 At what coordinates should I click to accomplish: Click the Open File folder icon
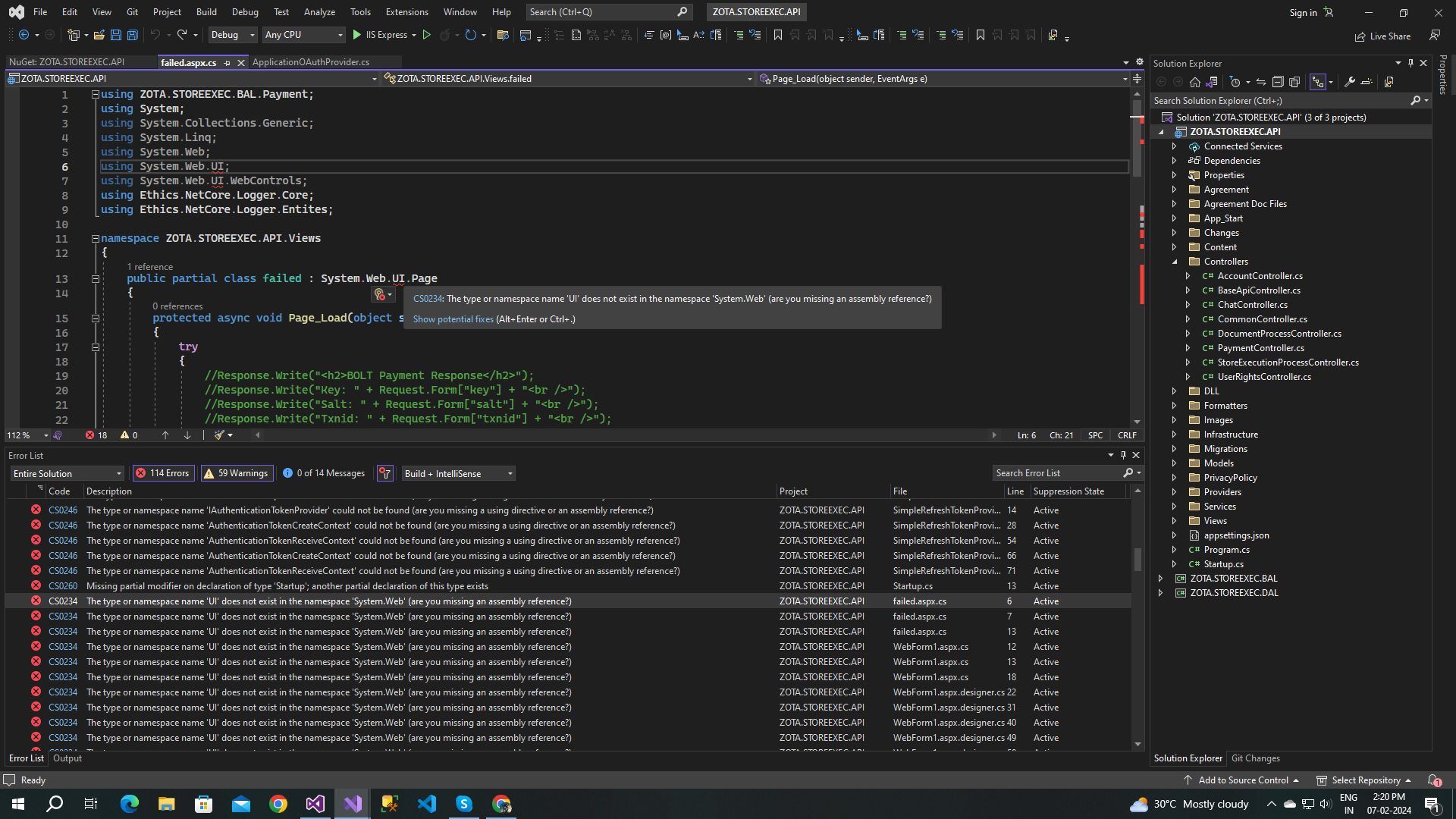(x=99, y=35)
